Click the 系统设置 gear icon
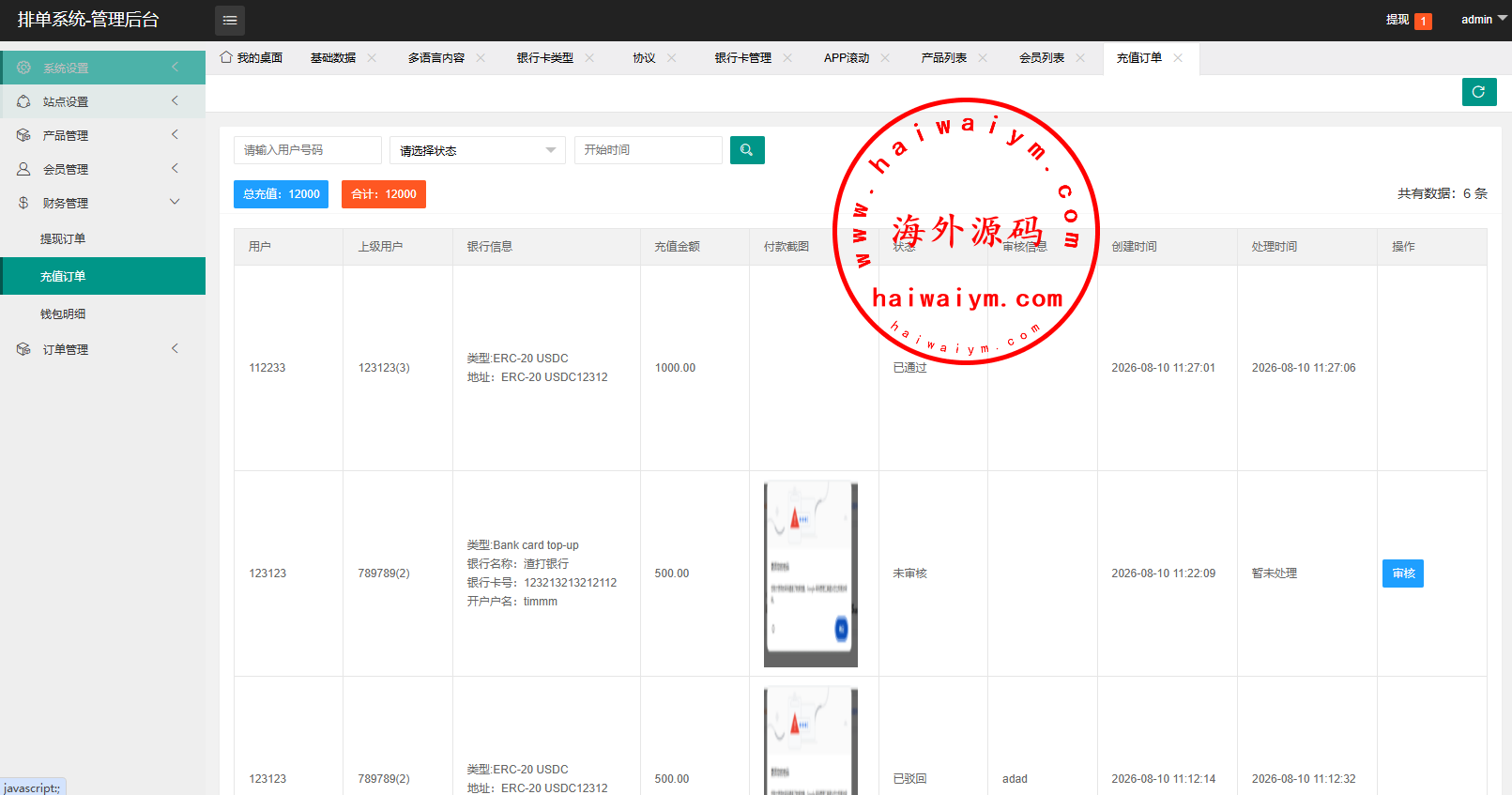The image size is (1512, 795). tap(23, 68)
